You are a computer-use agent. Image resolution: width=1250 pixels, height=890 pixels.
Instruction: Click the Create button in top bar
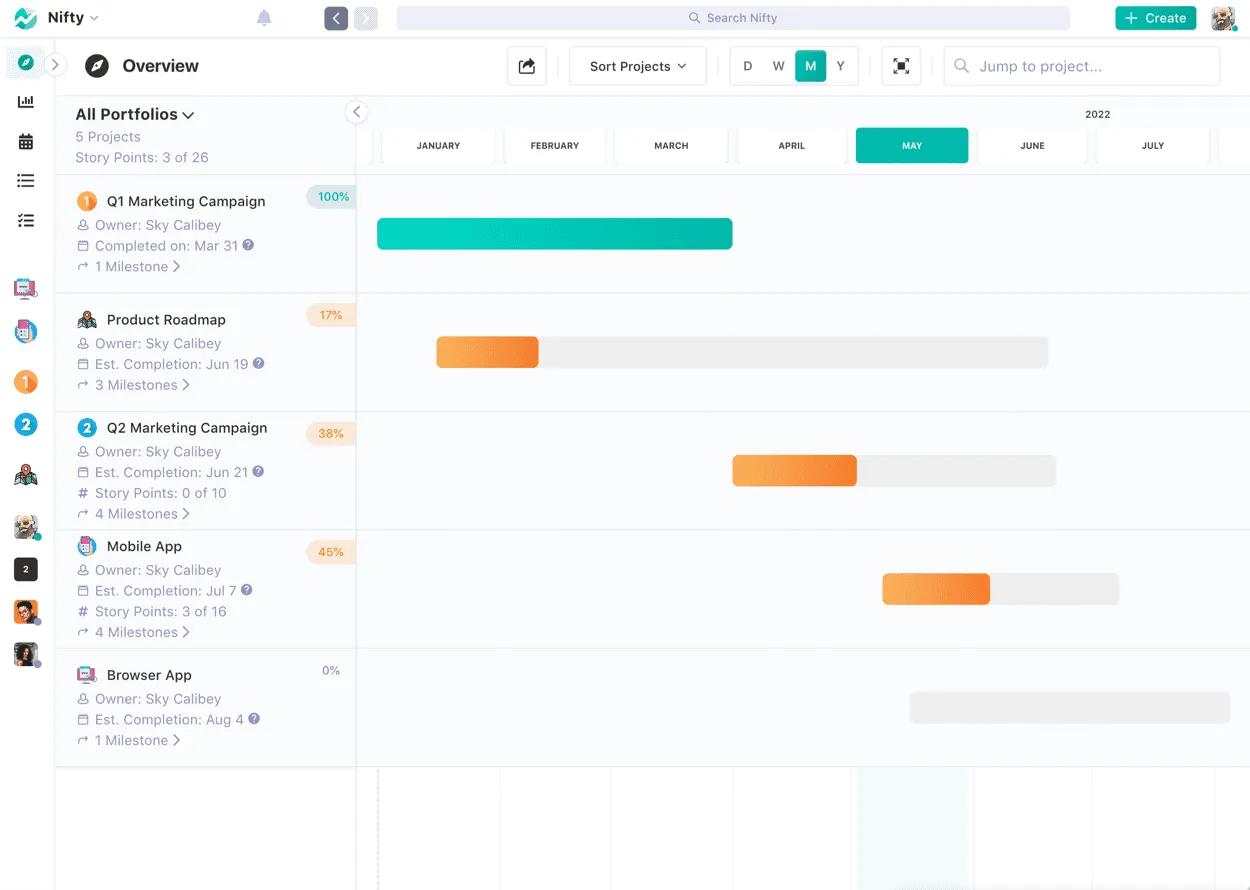[1155, 17]
